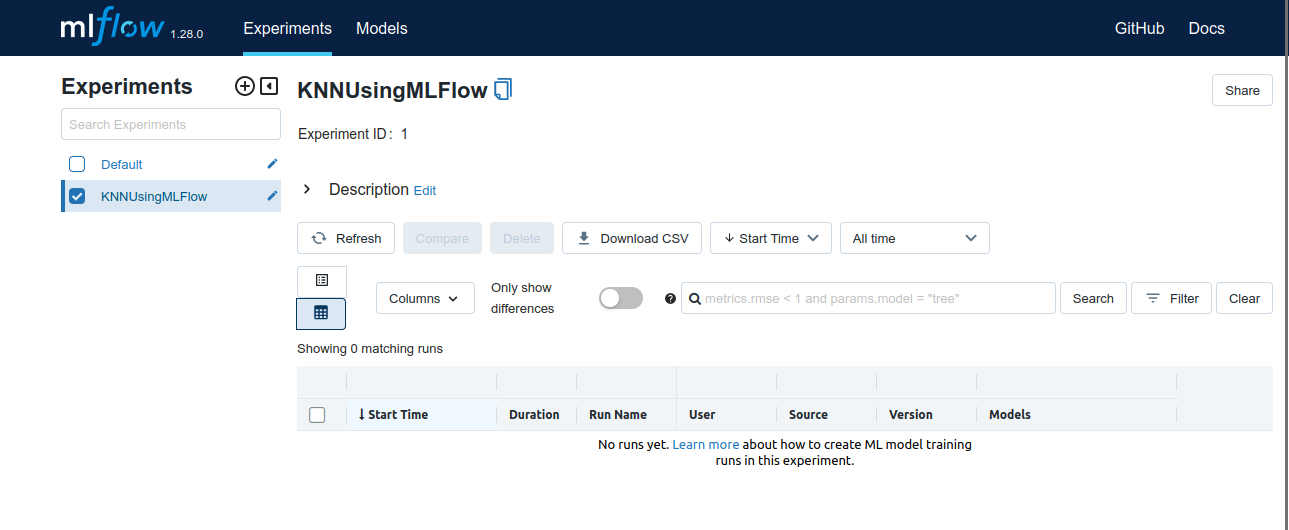Open the Start Time sort dropdown
This screenshot has width=1289, height=530.
771,238
